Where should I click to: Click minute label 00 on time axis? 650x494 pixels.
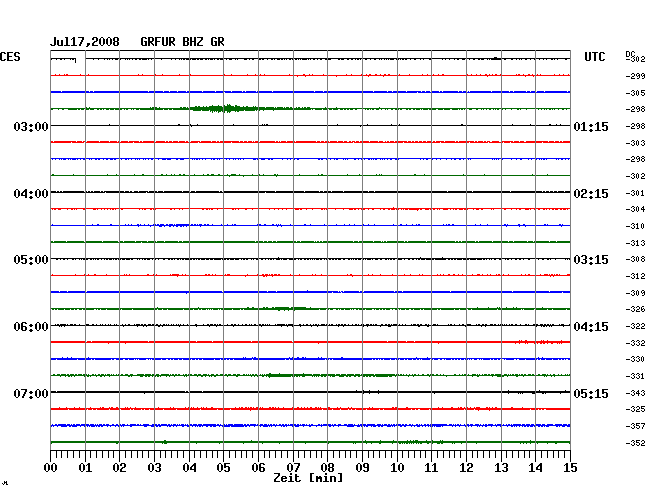click(51, 468)
